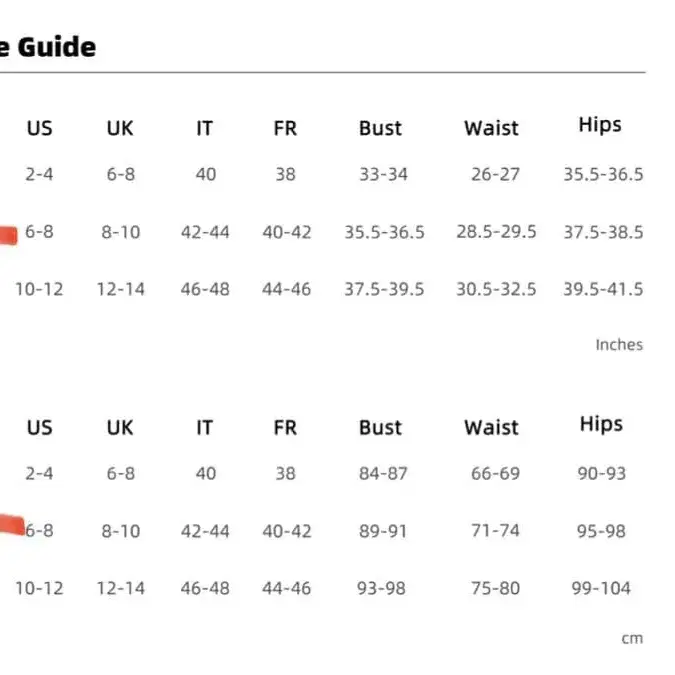Click the cm unit label
This screenshot has height=675, width=675.
click(x=631, y=638)
